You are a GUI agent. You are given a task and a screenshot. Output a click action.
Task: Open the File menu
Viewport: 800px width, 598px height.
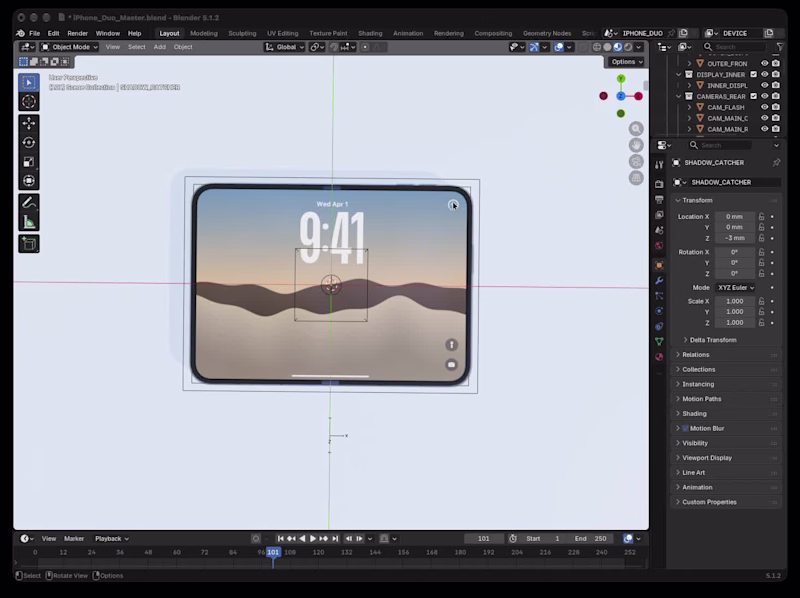[x=35, y=33]
